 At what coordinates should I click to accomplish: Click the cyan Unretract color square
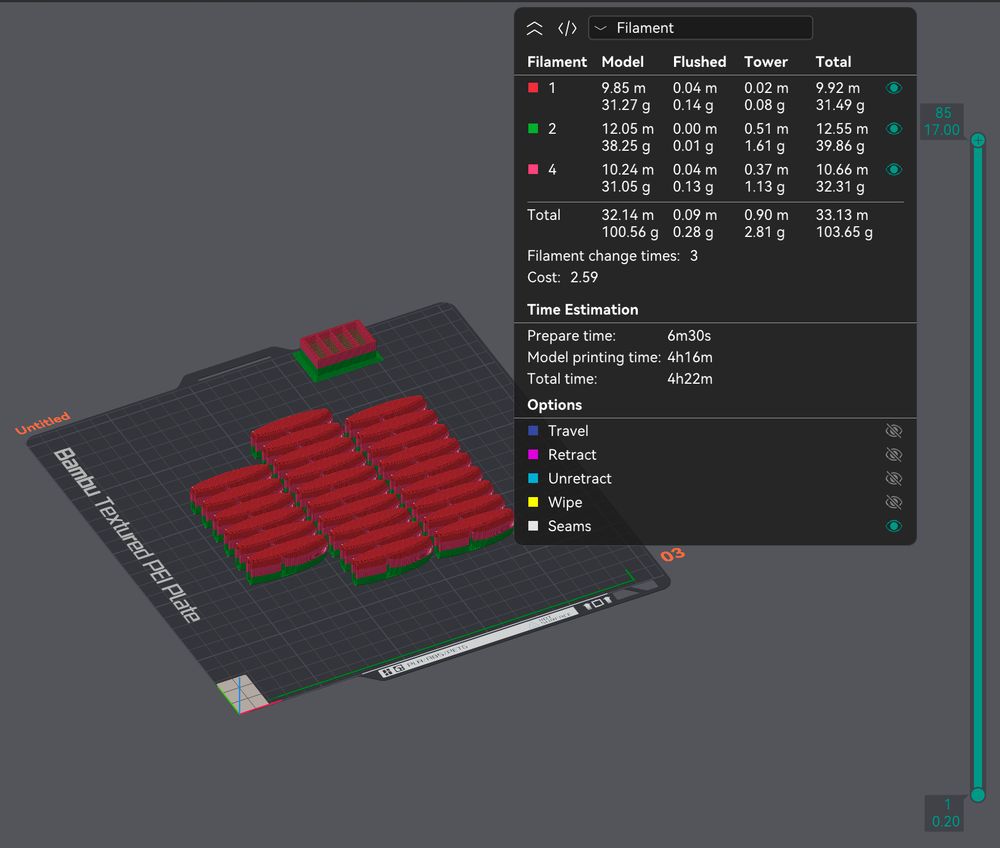tap(533, 478)
